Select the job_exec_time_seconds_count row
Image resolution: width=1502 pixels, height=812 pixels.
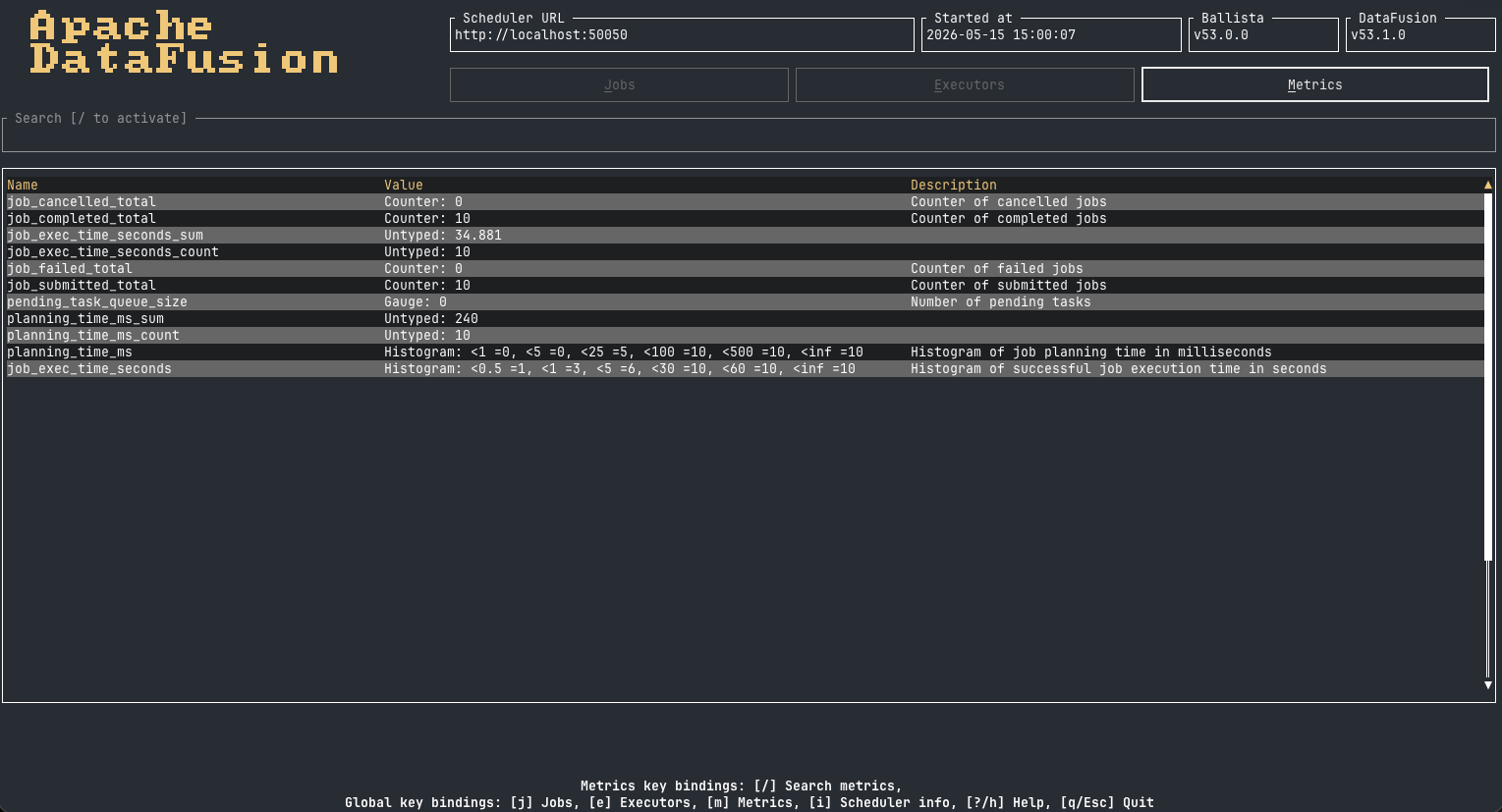point(745,251)
